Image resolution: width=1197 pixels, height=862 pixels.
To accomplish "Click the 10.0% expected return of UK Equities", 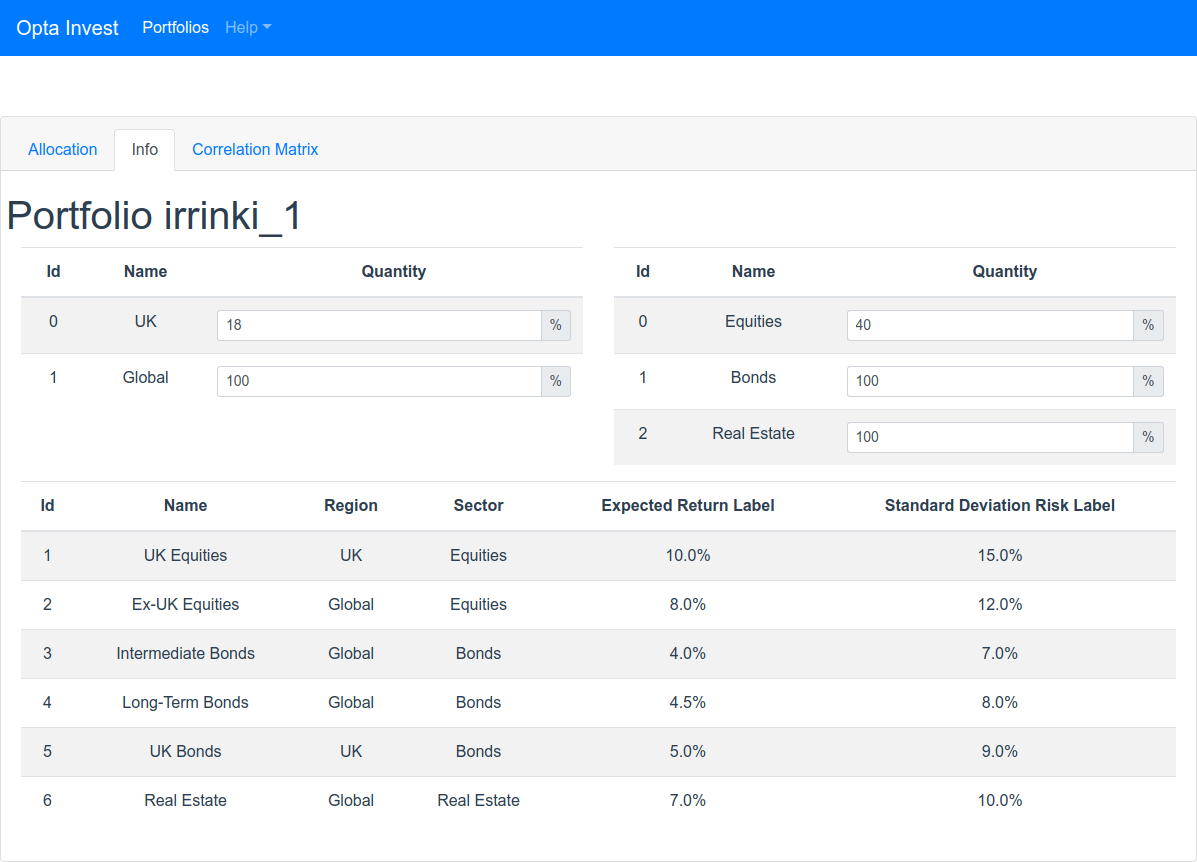I will pos(688,556).
